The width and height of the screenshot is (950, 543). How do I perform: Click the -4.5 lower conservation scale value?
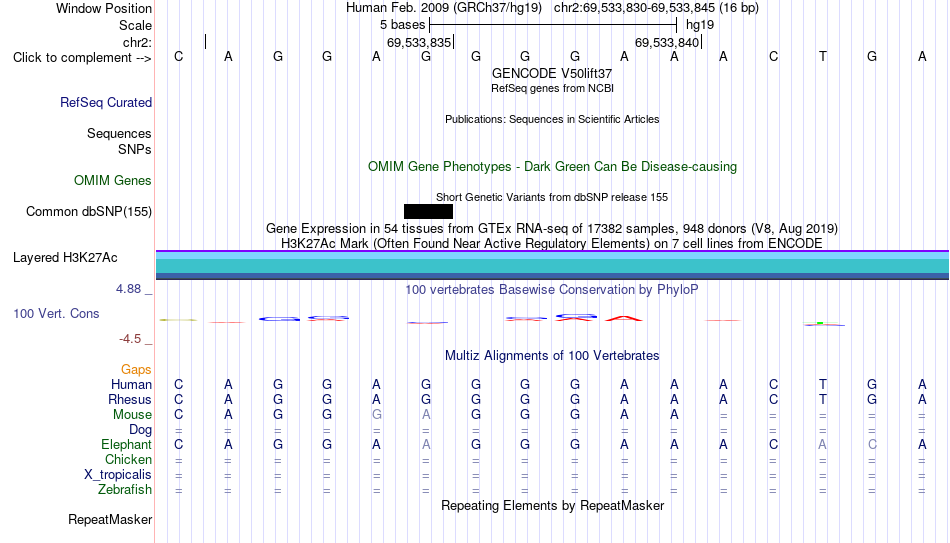click(130, 339)
